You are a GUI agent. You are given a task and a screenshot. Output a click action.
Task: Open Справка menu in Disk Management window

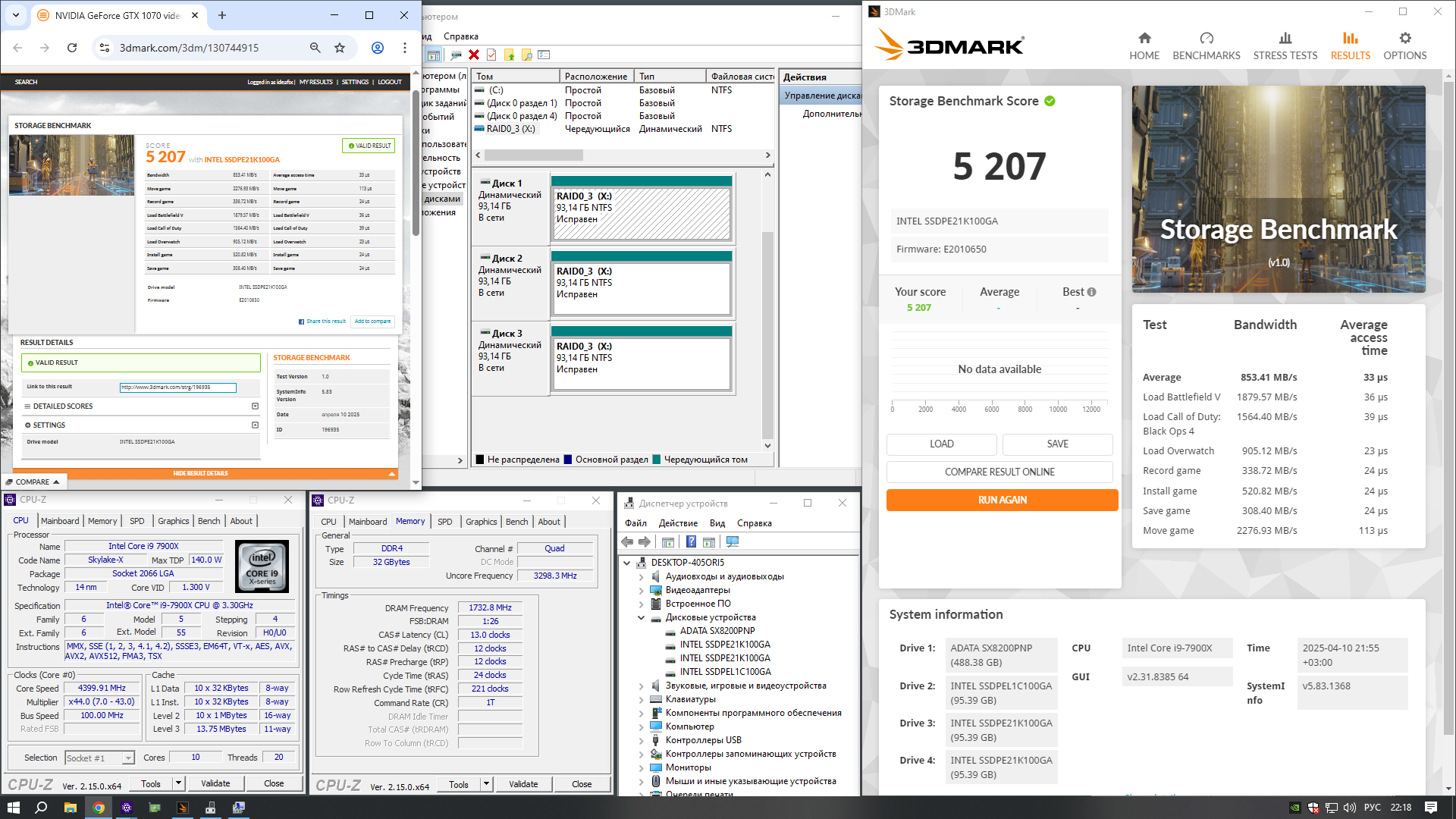(461, 36)
